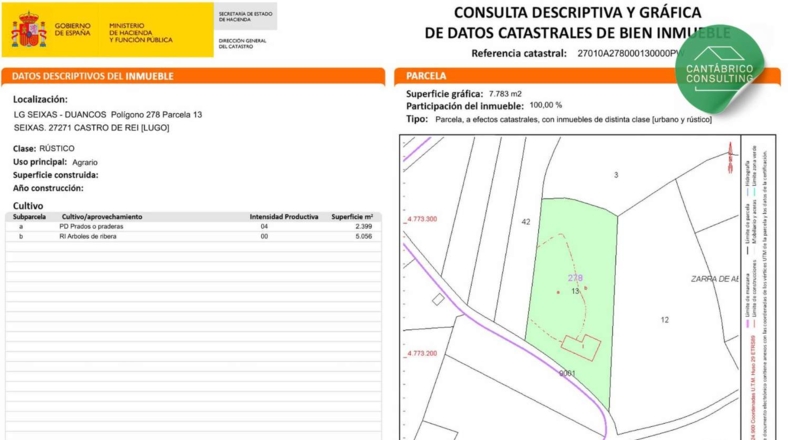Click the 'Intensidad Productiva' column header
Image resolution: width=790 pixels, height=440 pixels.
tap(284, 217)
